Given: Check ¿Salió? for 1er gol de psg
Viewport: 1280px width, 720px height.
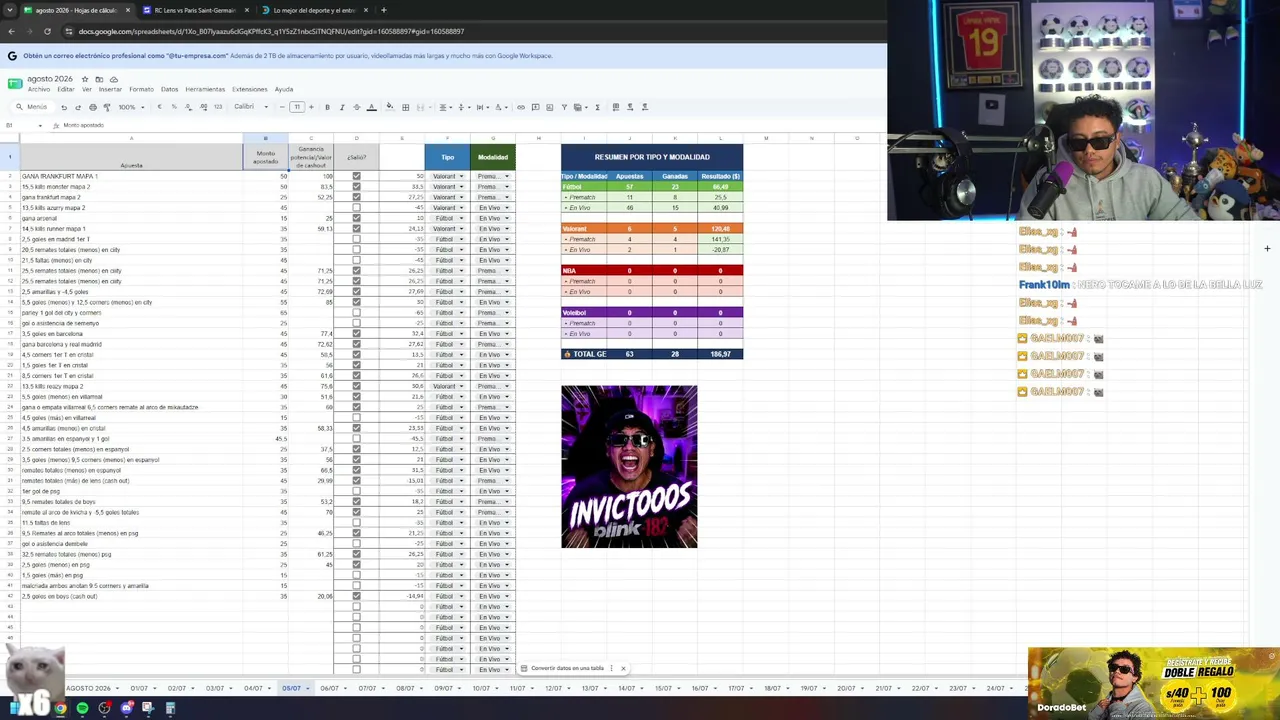Looking at the screenshot, I should 356,491.
